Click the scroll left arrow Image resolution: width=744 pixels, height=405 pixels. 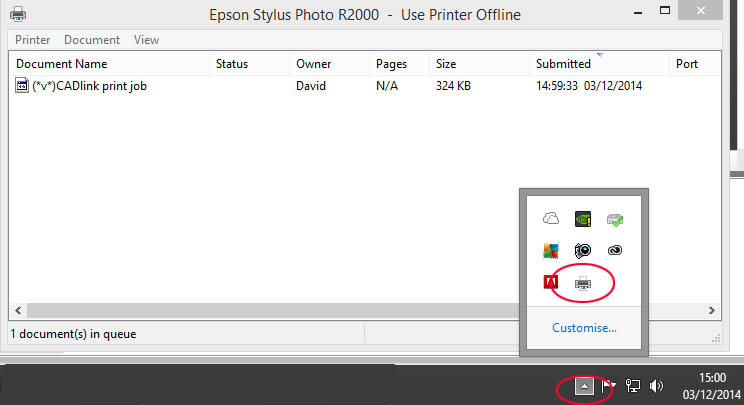point(18,310)
